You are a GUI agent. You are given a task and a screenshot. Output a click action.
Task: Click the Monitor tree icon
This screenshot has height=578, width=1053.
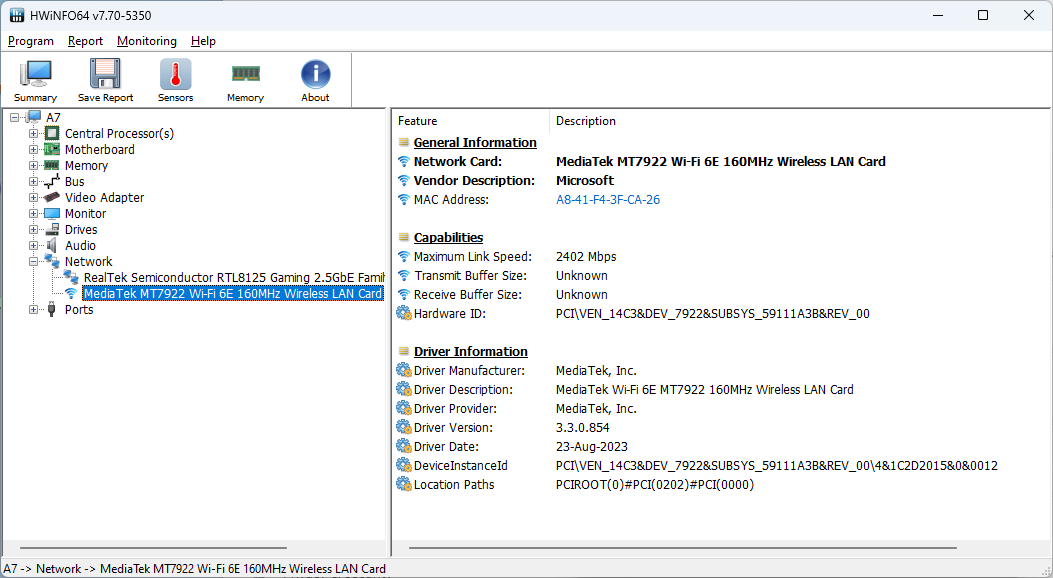coord(52,213)
